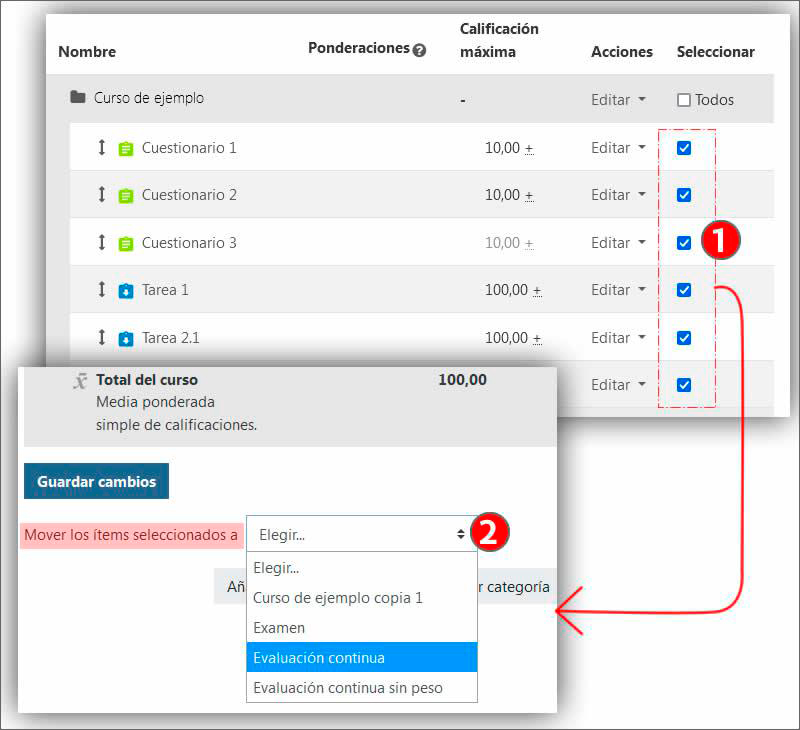
Task: Check the Todos select-all checkbox
Action: pos(684,100)
